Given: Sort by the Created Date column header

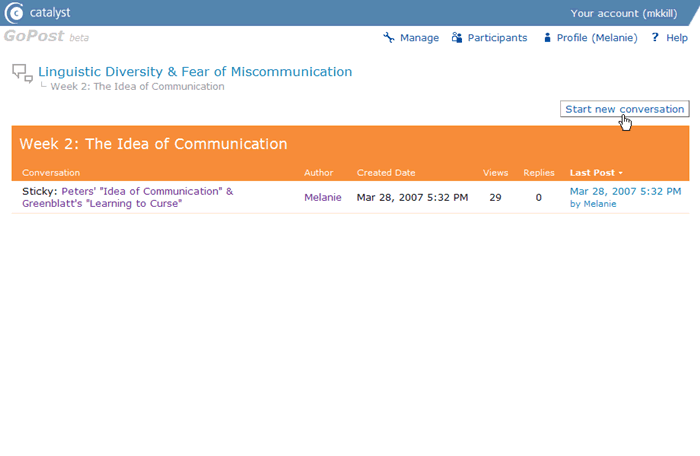Looking at the screenshot, I should [386, 173].
